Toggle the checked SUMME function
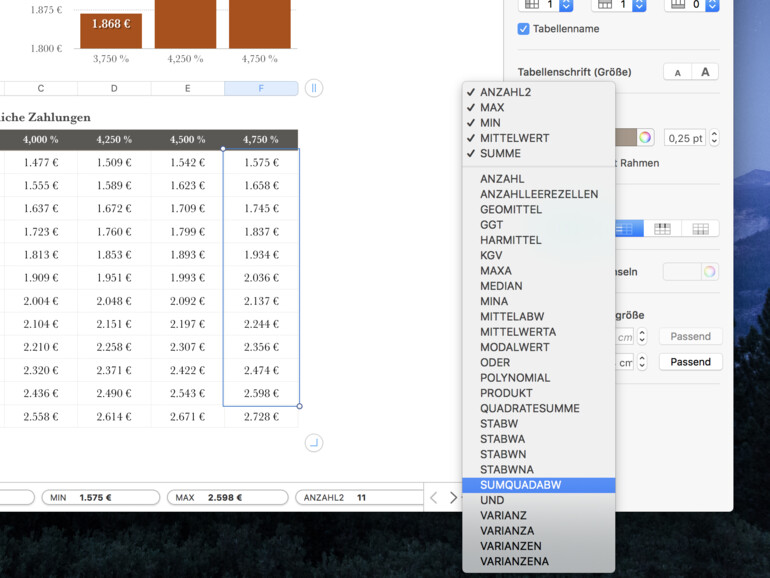This screenshot has height=578, width=770. click(x=500, y=153)
